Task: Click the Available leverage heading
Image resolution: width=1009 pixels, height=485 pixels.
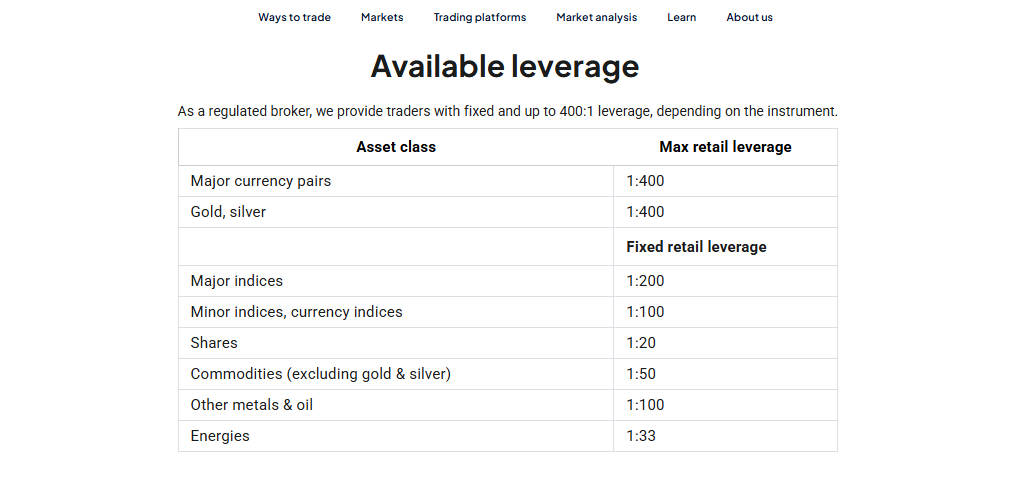Action: (x=504, y=66)
